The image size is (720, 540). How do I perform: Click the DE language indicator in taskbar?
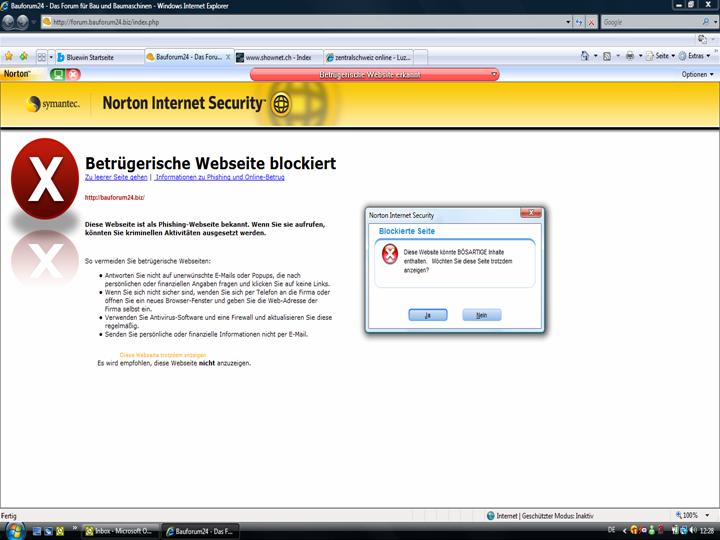click(x=611, y=530)
